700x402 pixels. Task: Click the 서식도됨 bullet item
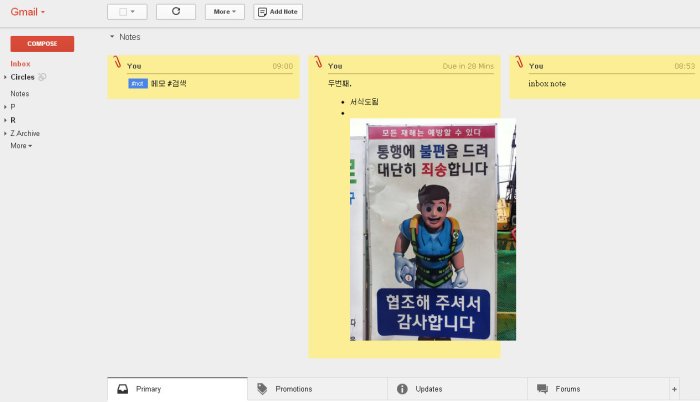pos(364,102)
